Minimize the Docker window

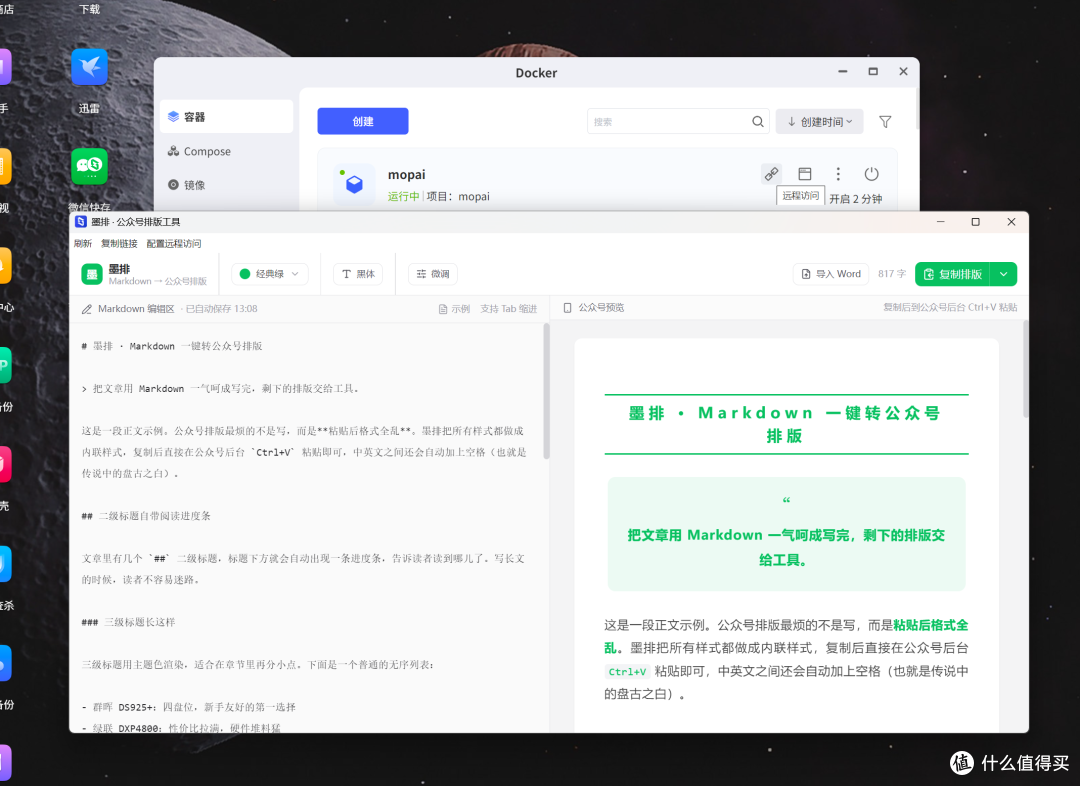pyautogui.click(x=842, y=72)
